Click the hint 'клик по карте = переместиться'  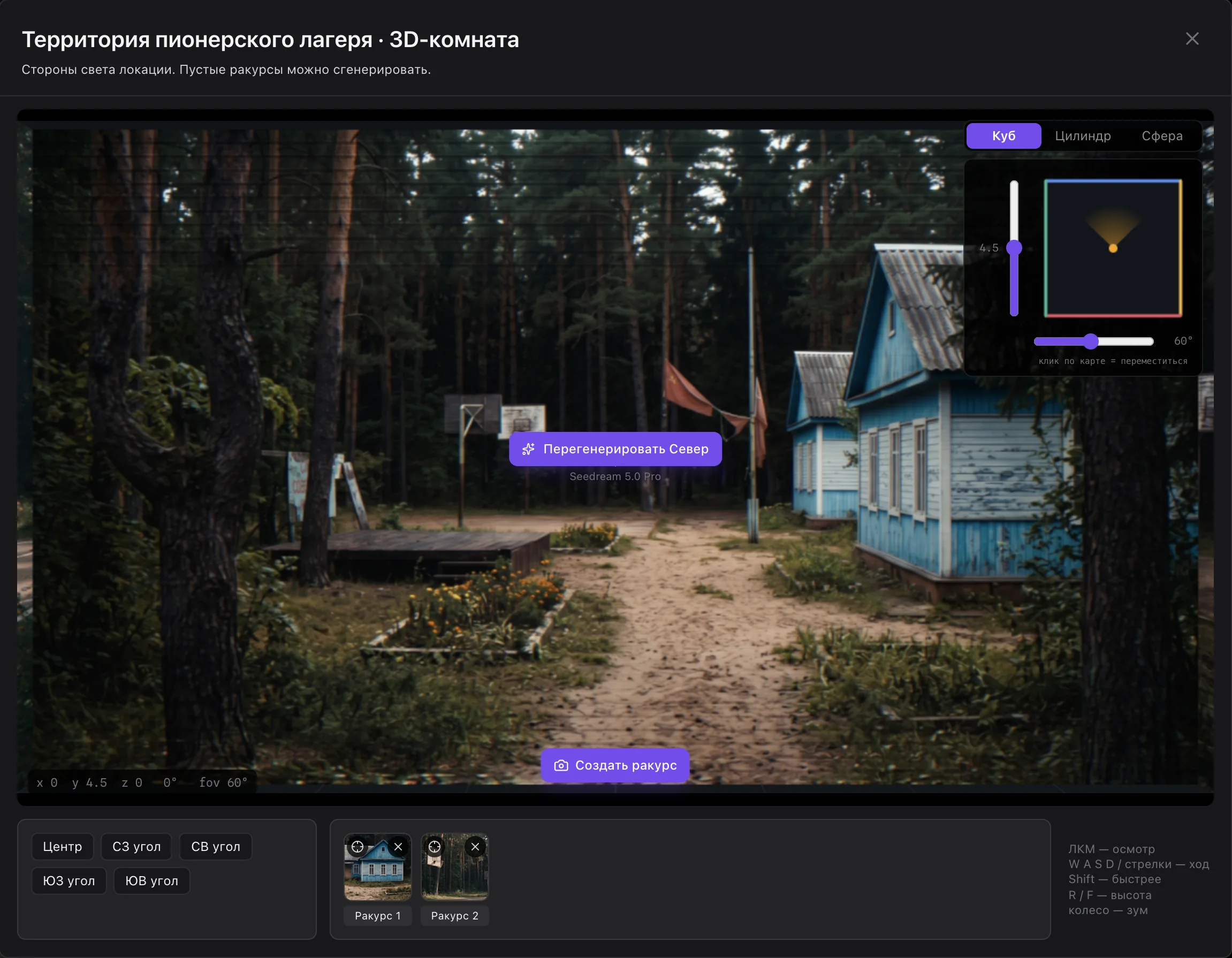click(x=1113, y=362)
